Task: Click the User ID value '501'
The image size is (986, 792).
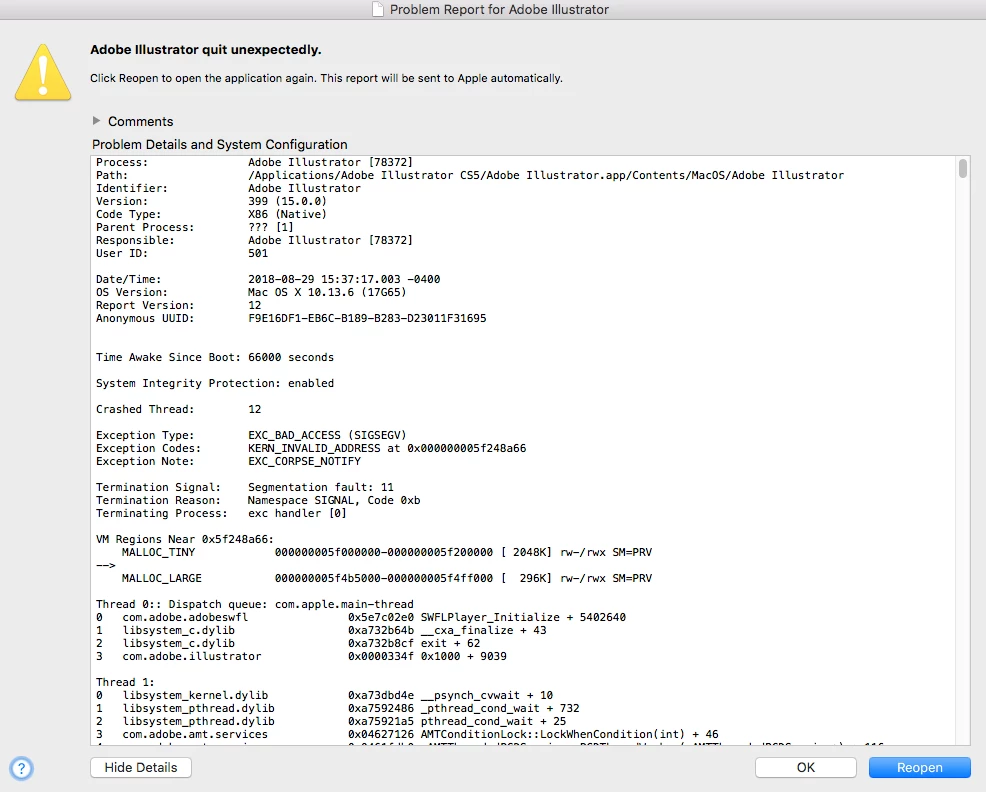Action: point(258,254)
